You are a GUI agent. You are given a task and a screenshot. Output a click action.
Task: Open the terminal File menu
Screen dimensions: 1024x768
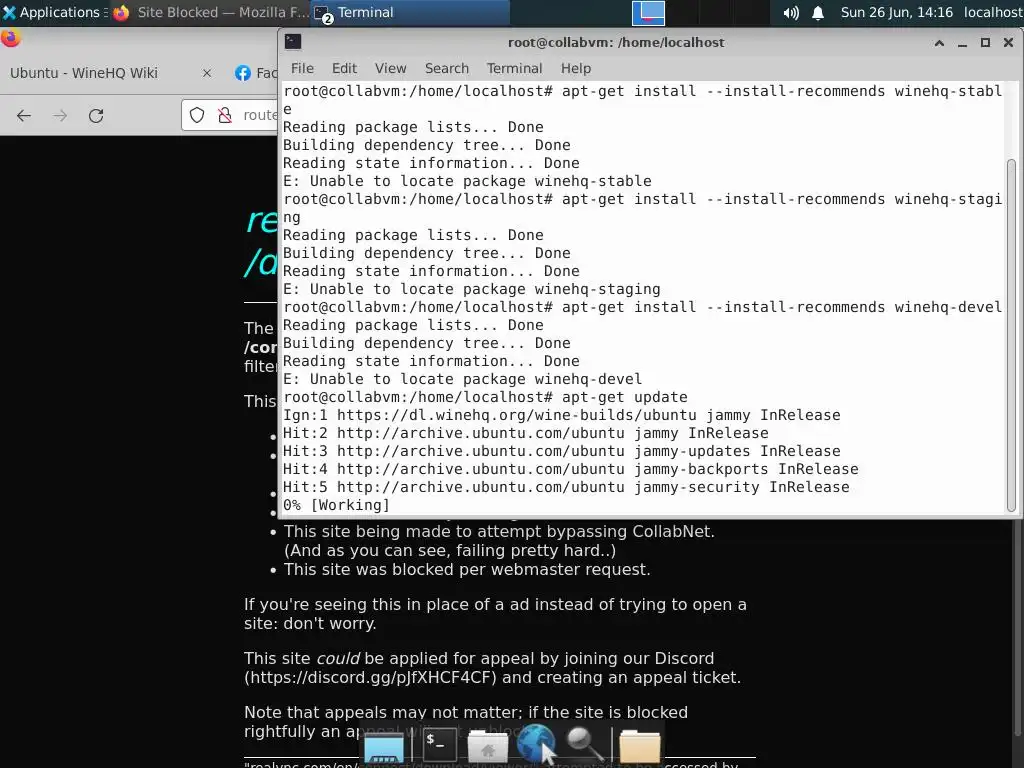302,69
